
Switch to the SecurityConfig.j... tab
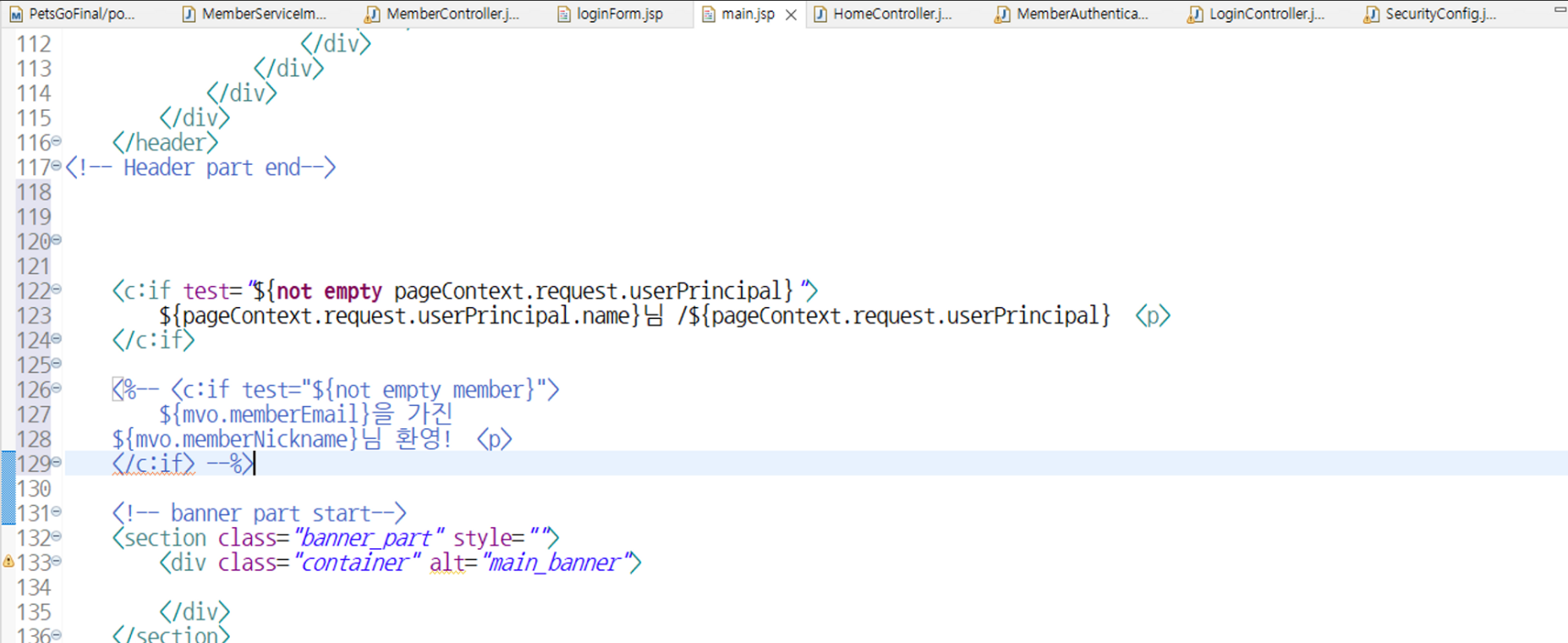[1431, 14]
